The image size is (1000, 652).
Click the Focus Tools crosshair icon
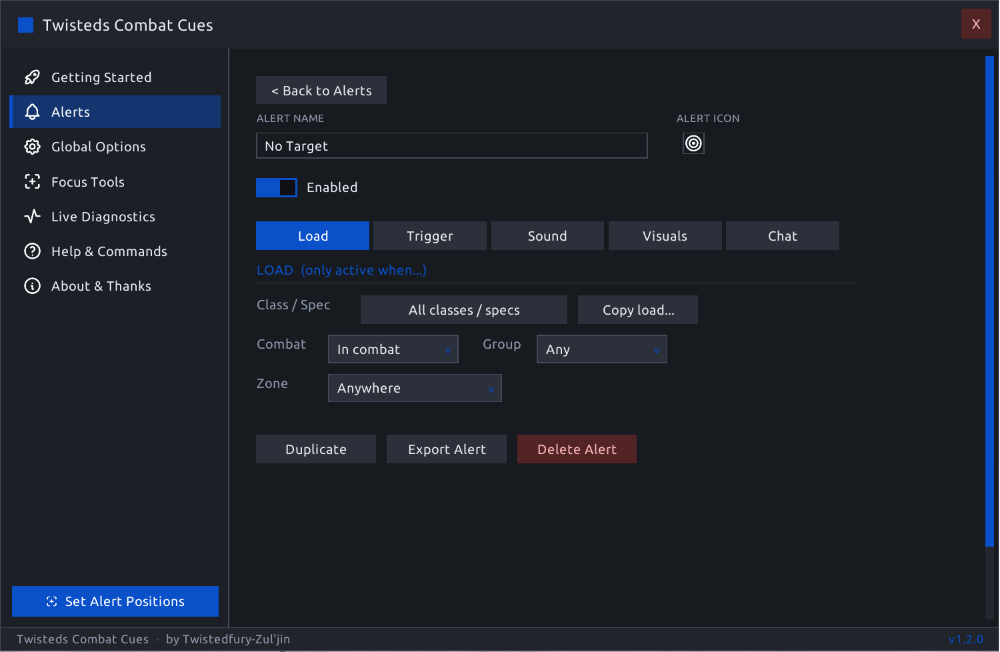coord(32,182)
